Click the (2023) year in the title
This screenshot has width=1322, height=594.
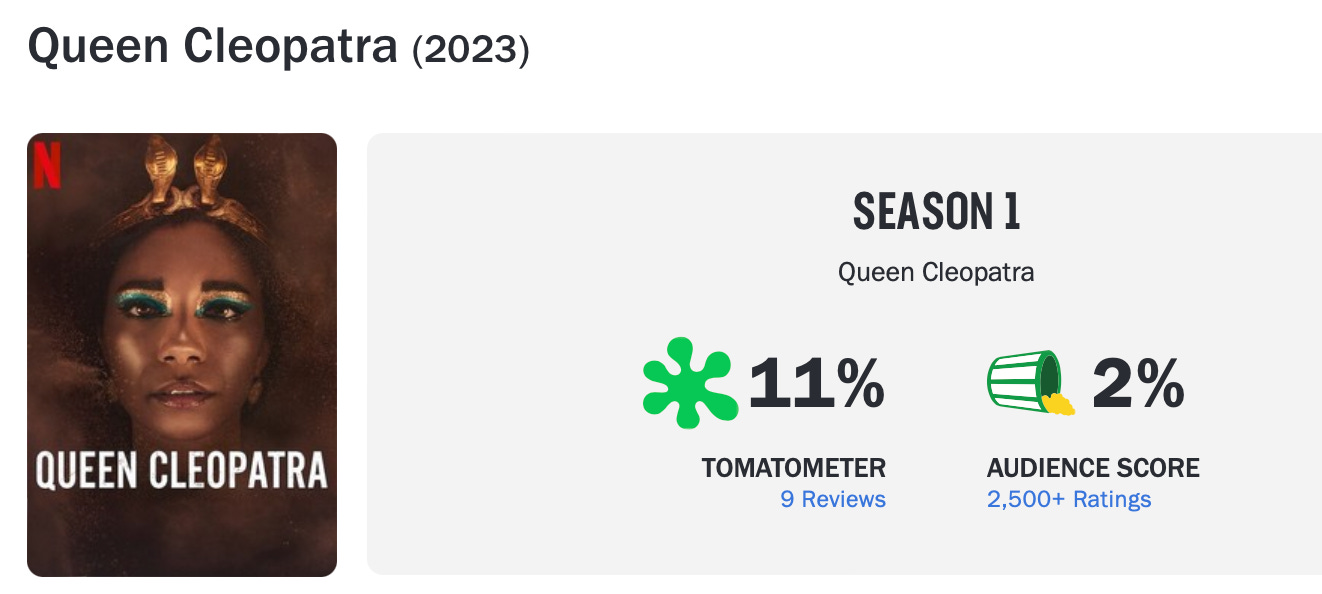tap(470, 49)
